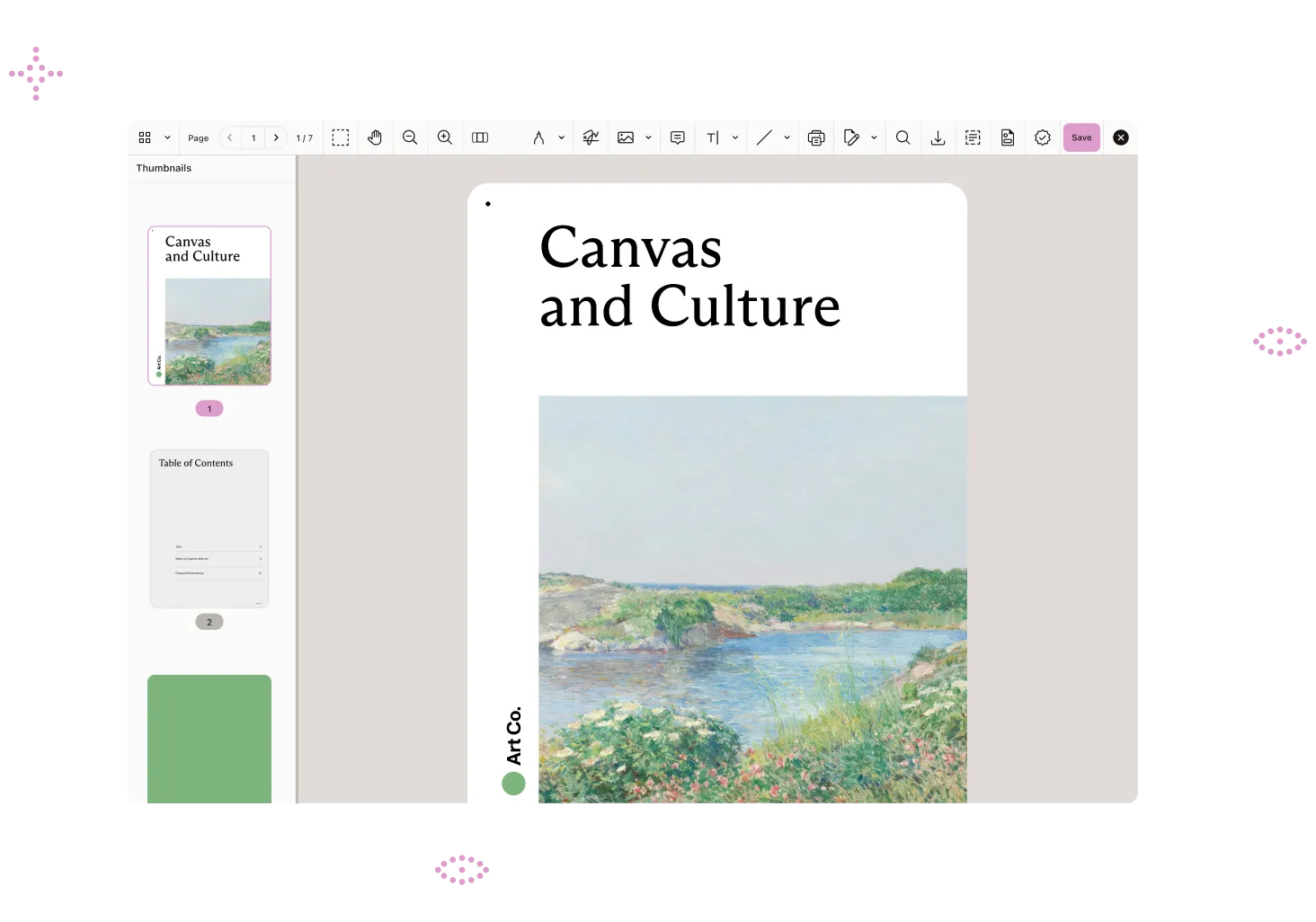The height and width of the screenshot is (922, 1316).
Task: Toggle the page layout columns view
Action: 480,137
